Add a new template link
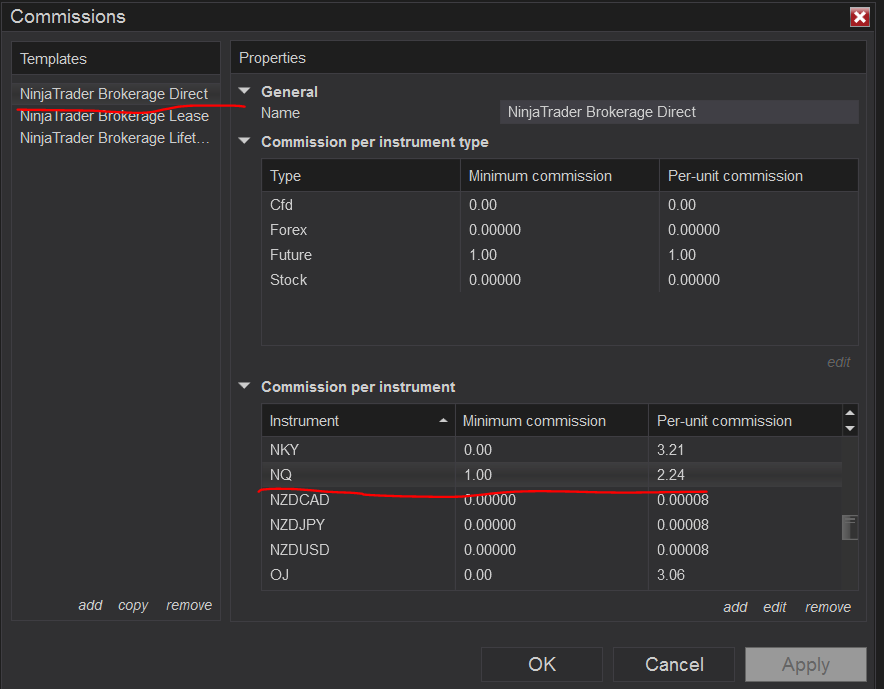Image resolution: width=884 pixels, height=689 pixels. (90, 605)
